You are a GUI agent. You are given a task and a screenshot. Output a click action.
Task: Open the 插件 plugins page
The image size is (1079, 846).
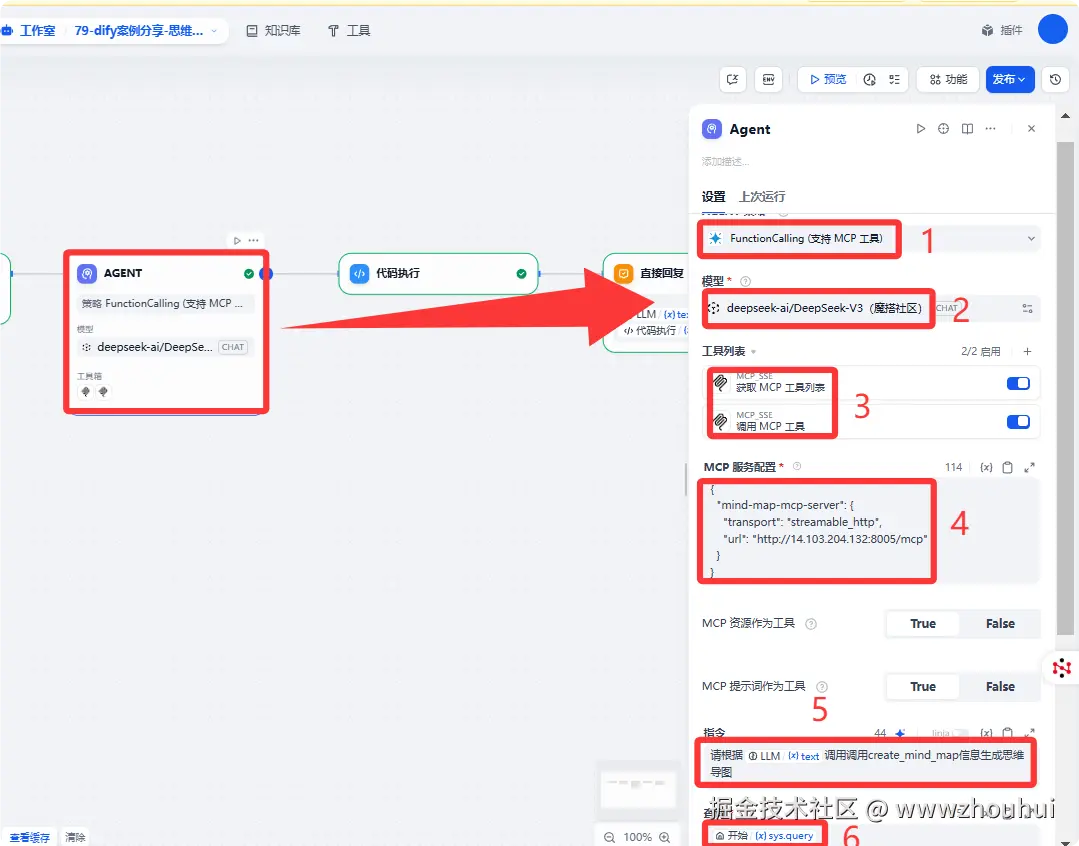1002,30
